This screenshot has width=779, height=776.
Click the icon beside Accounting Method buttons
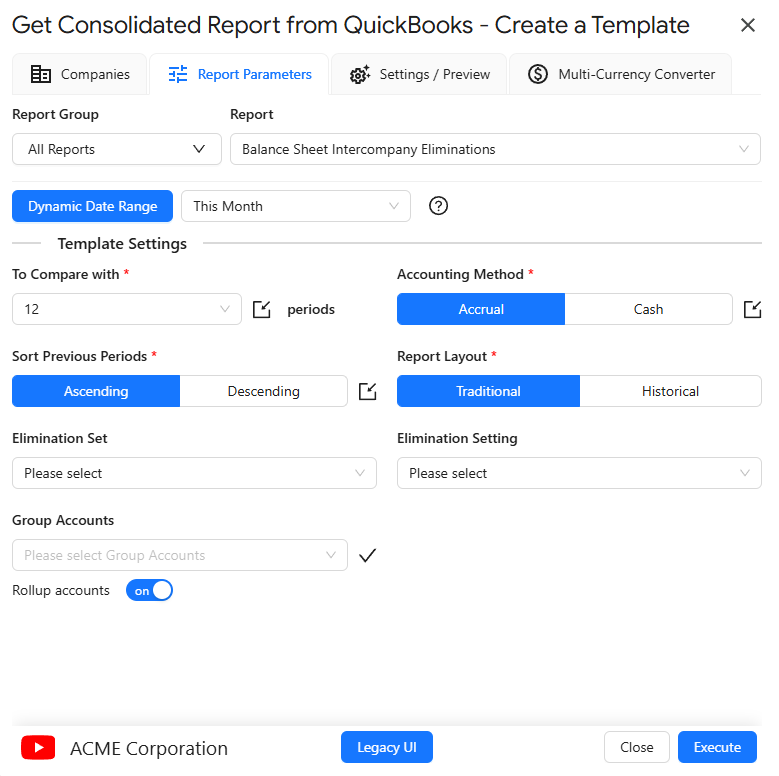752,309
